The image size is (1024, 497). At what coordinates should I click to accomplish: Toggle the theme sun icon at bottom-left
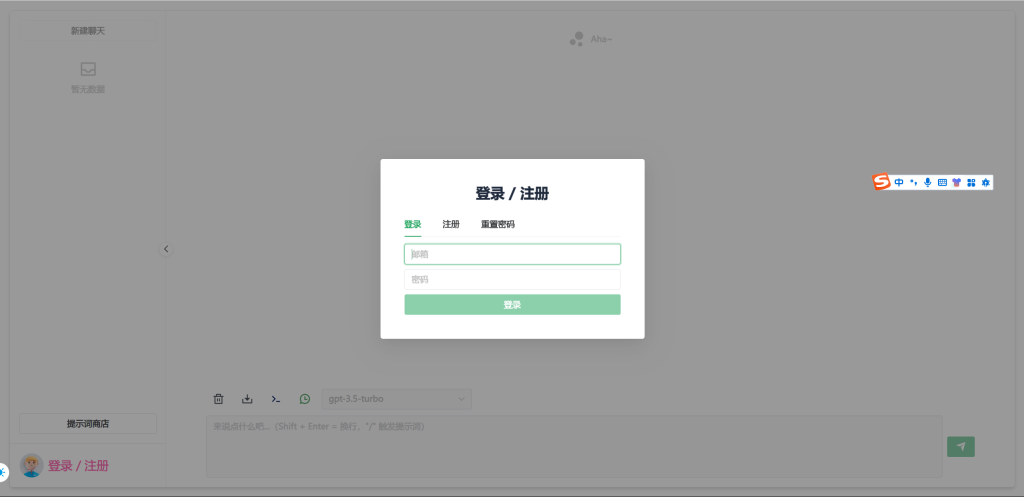(x=3, y=471)
